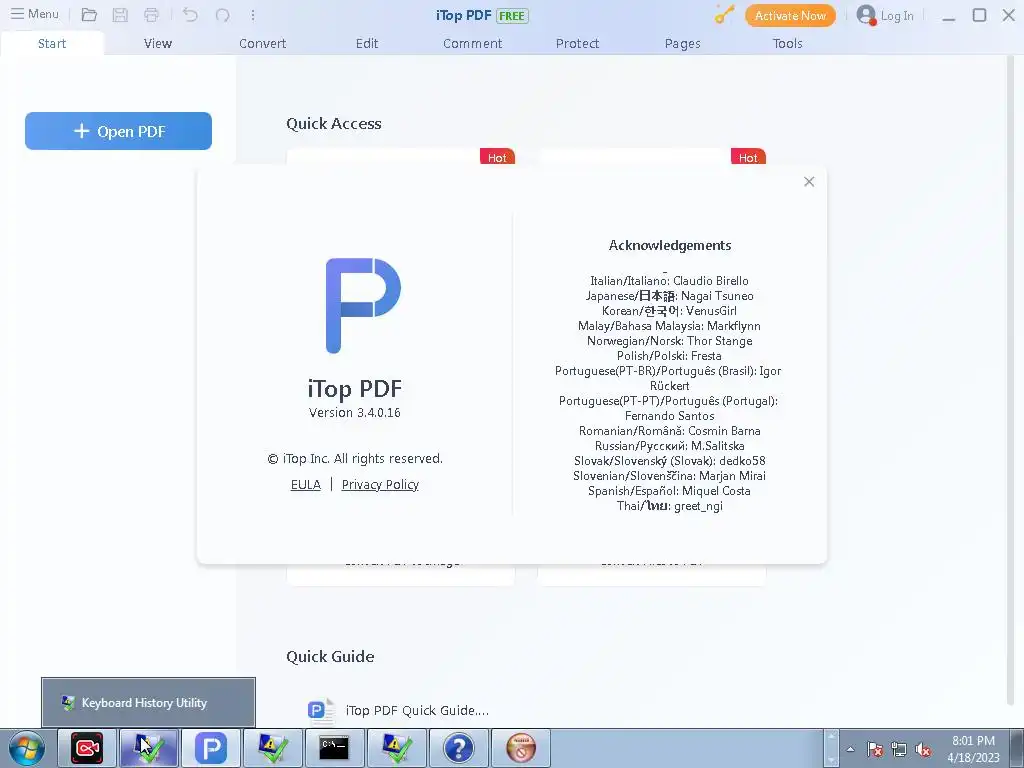Viewport: 1024px width, 768px height.
Task: Show hidden system tray icons arrow
Action: click(x=850, y=749)
